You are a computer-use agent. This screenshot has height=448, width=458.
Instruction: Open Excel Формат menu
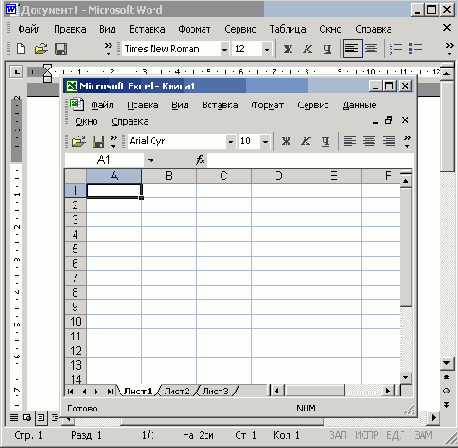coord(267,105)
